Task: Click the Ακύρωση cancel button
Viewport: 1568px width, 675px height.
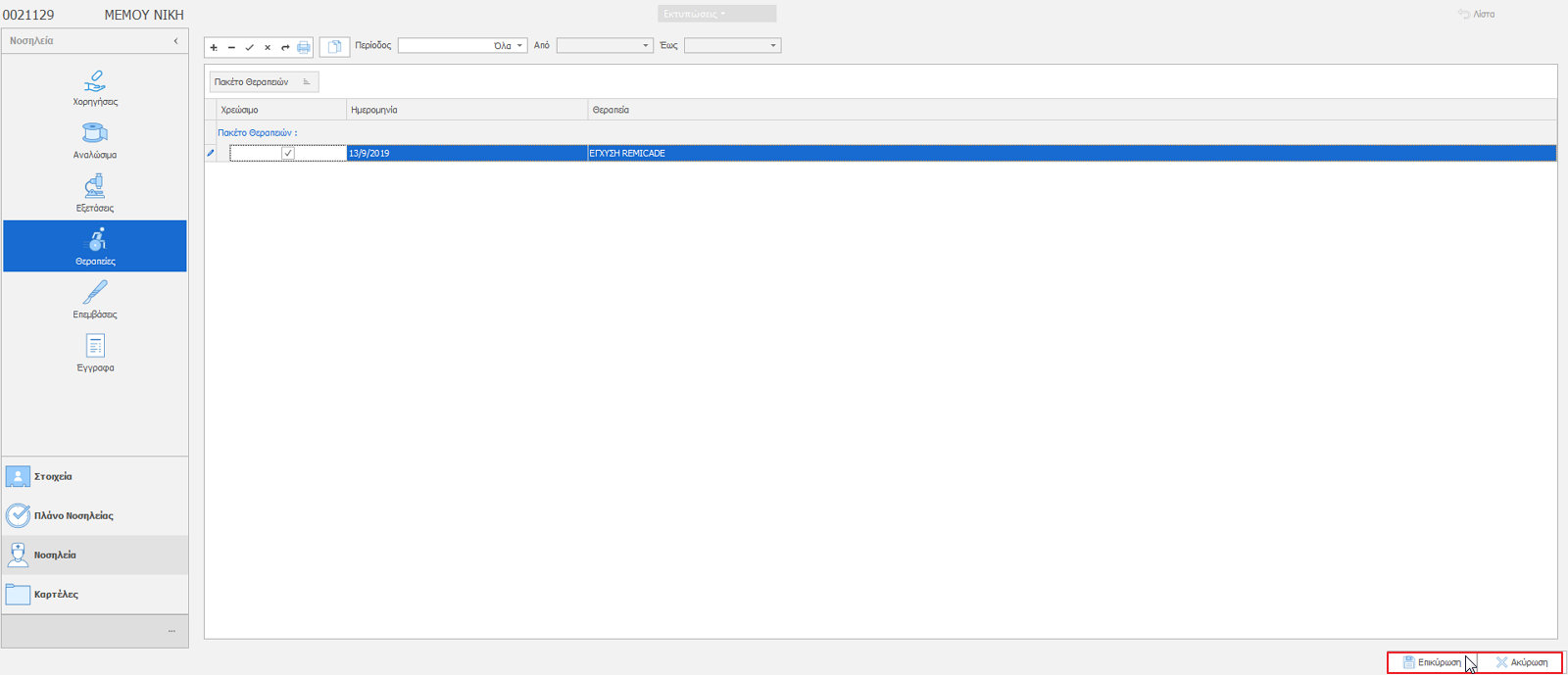Action: tap(1522, 663)
